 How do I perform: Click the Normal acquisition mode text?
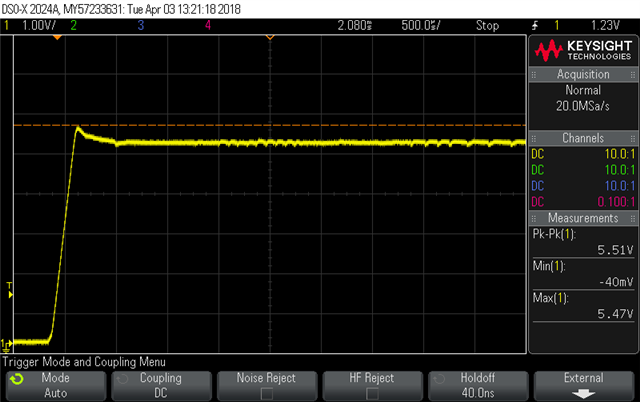(583, 90)
